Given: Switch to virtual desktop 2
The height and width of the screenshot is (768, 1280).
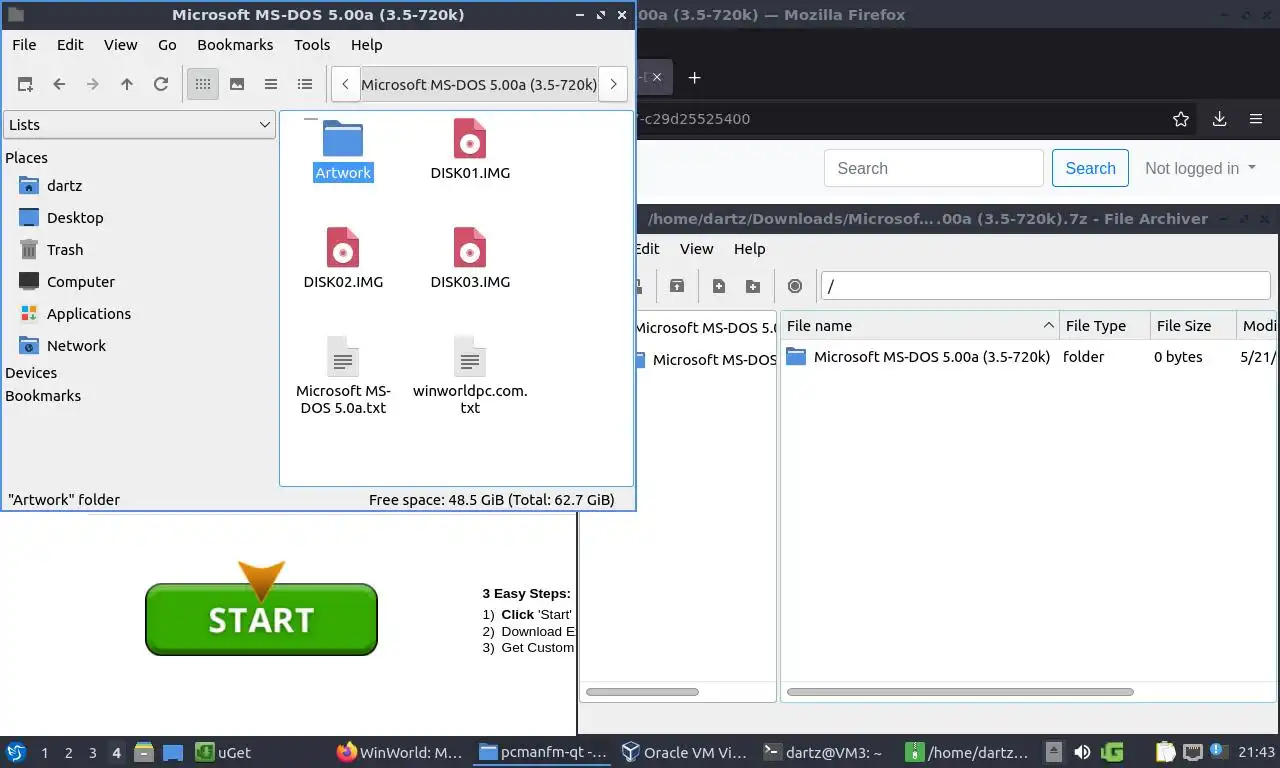Looking at the screenshot, I should pyautogui.click(x=69, y=753).
